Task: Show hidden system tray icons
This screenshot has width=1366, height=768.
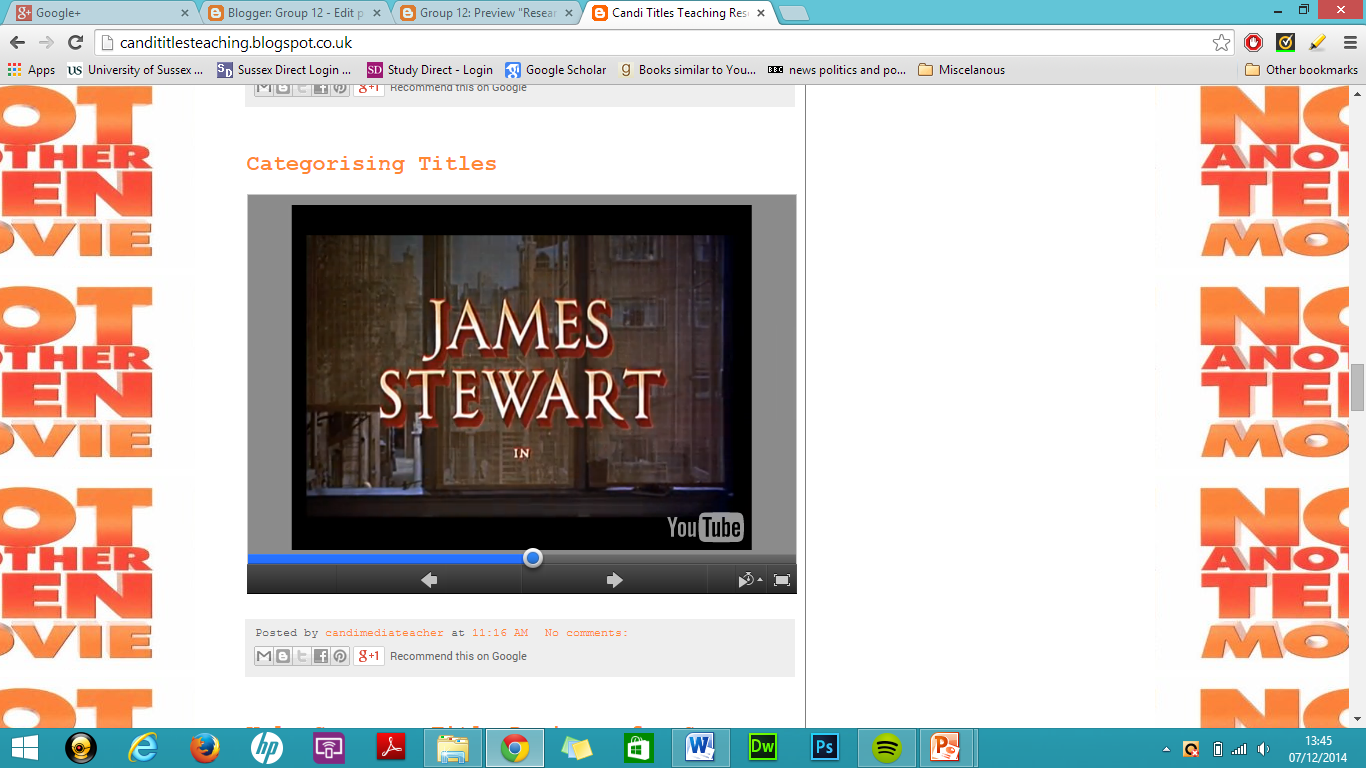Action: [1166, 749]
